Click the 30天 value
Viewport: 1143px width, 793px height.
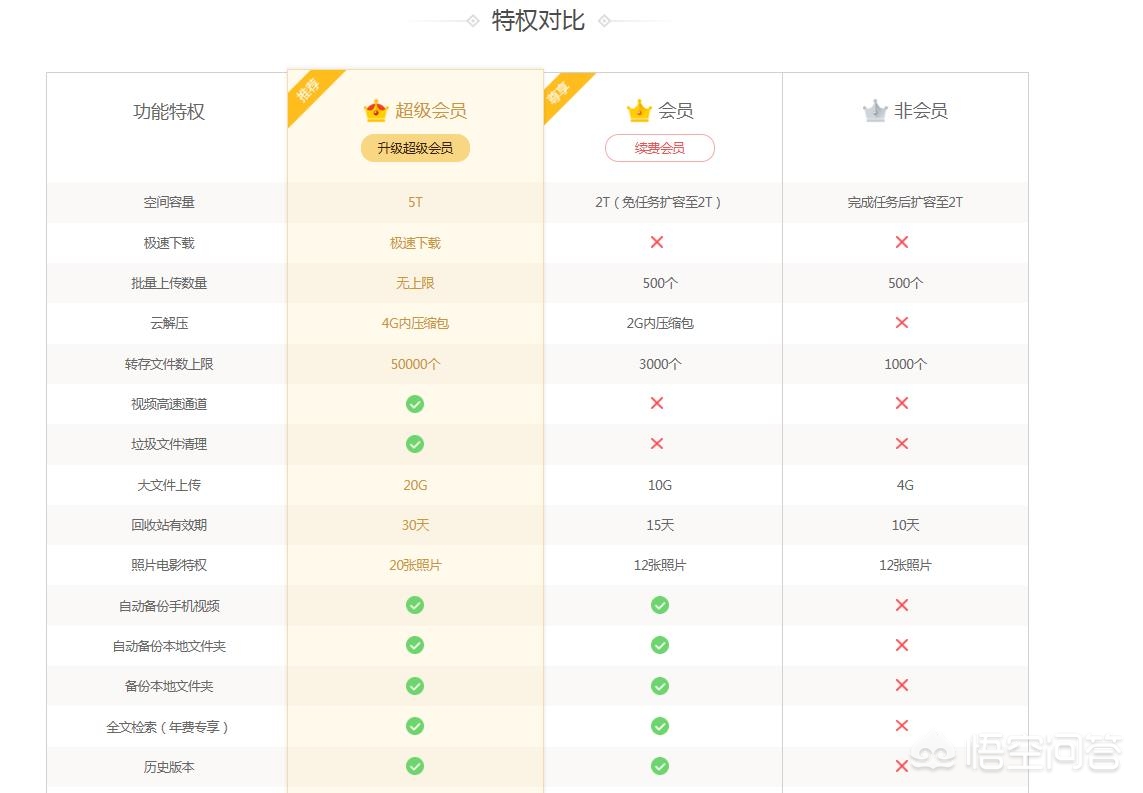point(416,525)
